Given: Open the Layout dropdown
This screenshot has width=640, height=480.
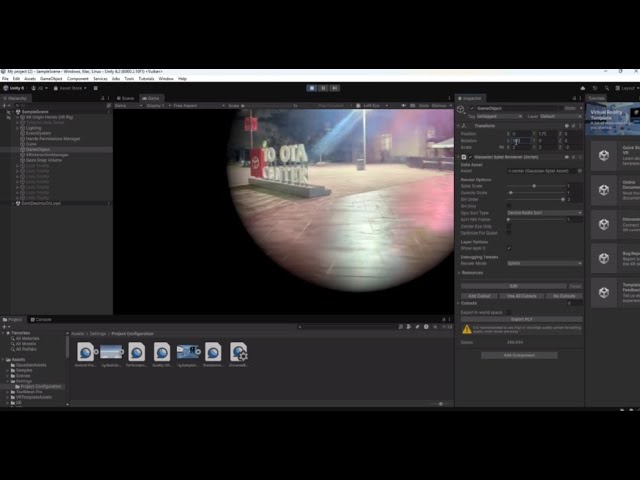Looking at the screenshot, I should tap(627, 88).
